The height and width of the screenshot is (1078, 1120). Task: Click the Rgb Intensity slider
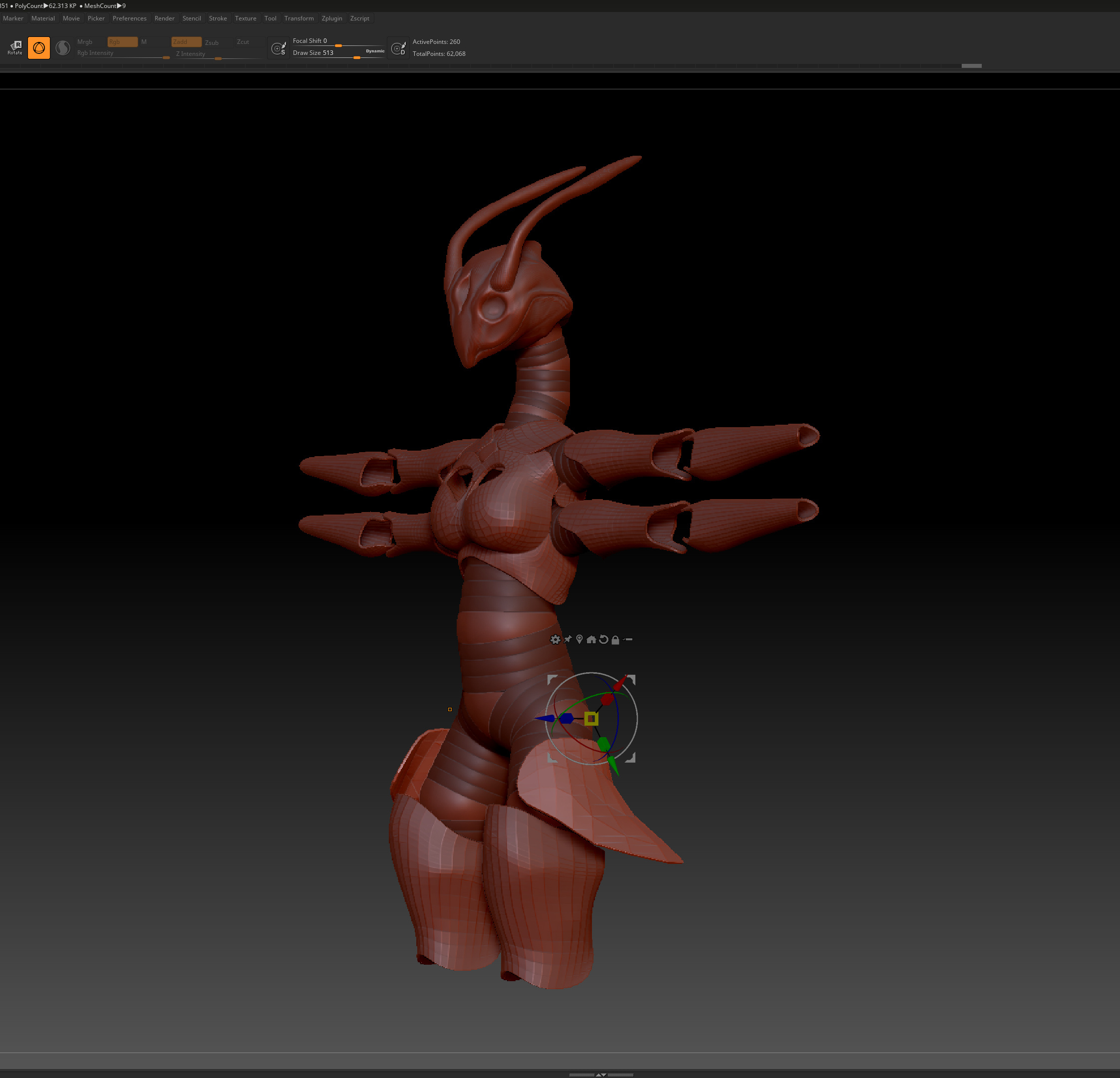(123, 54)
